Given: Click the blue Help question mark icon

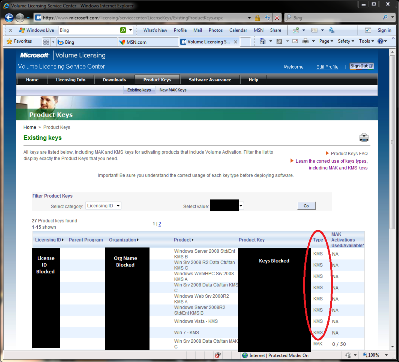Looking at the screenshot, I should point(380,41).
